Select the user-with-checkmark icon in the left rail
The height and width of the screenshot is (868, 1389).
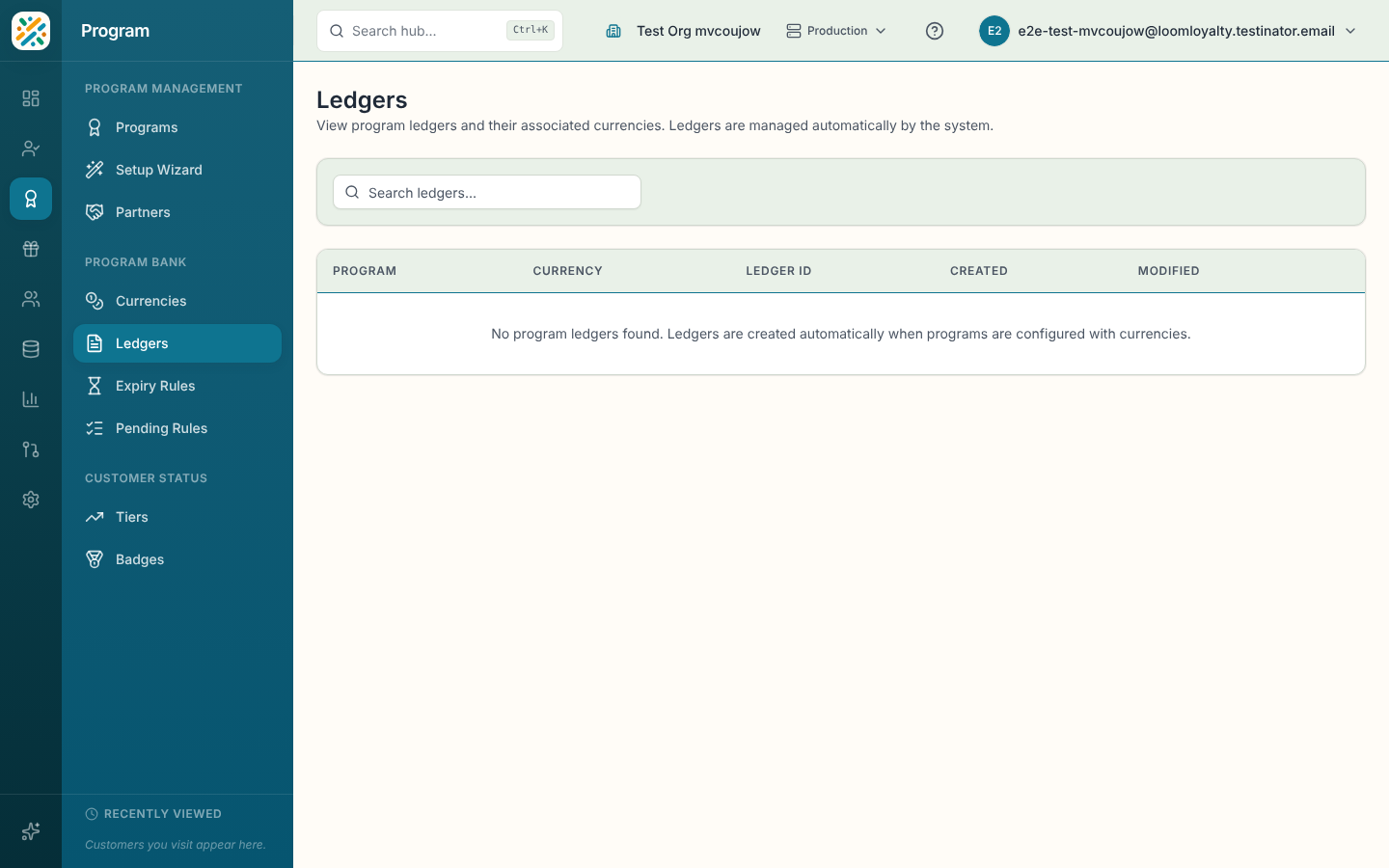click(31, 149)
